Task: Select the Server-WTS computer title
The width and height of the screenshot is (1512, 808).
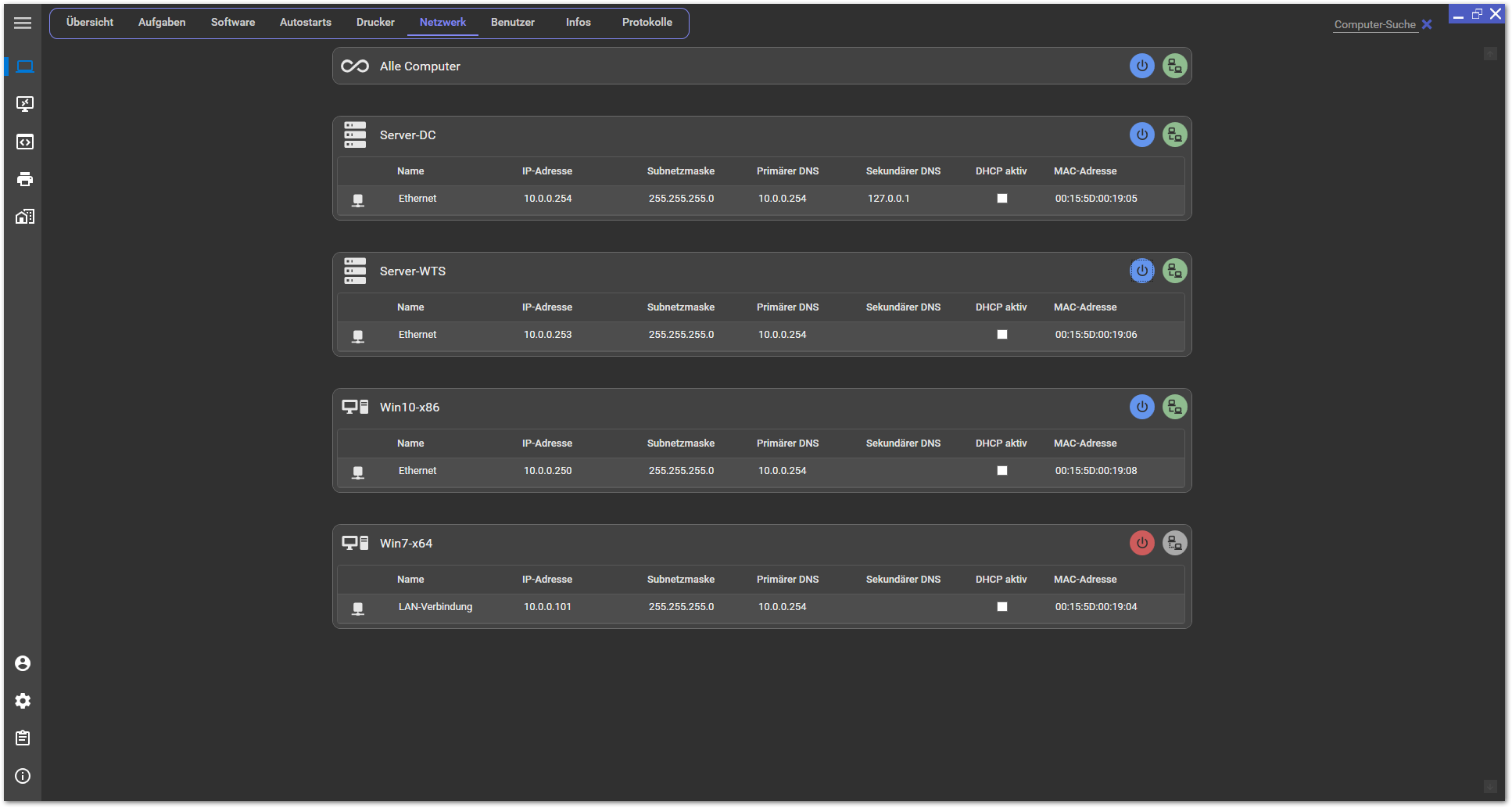Action: pyautogui.click(x=413, y=271)
